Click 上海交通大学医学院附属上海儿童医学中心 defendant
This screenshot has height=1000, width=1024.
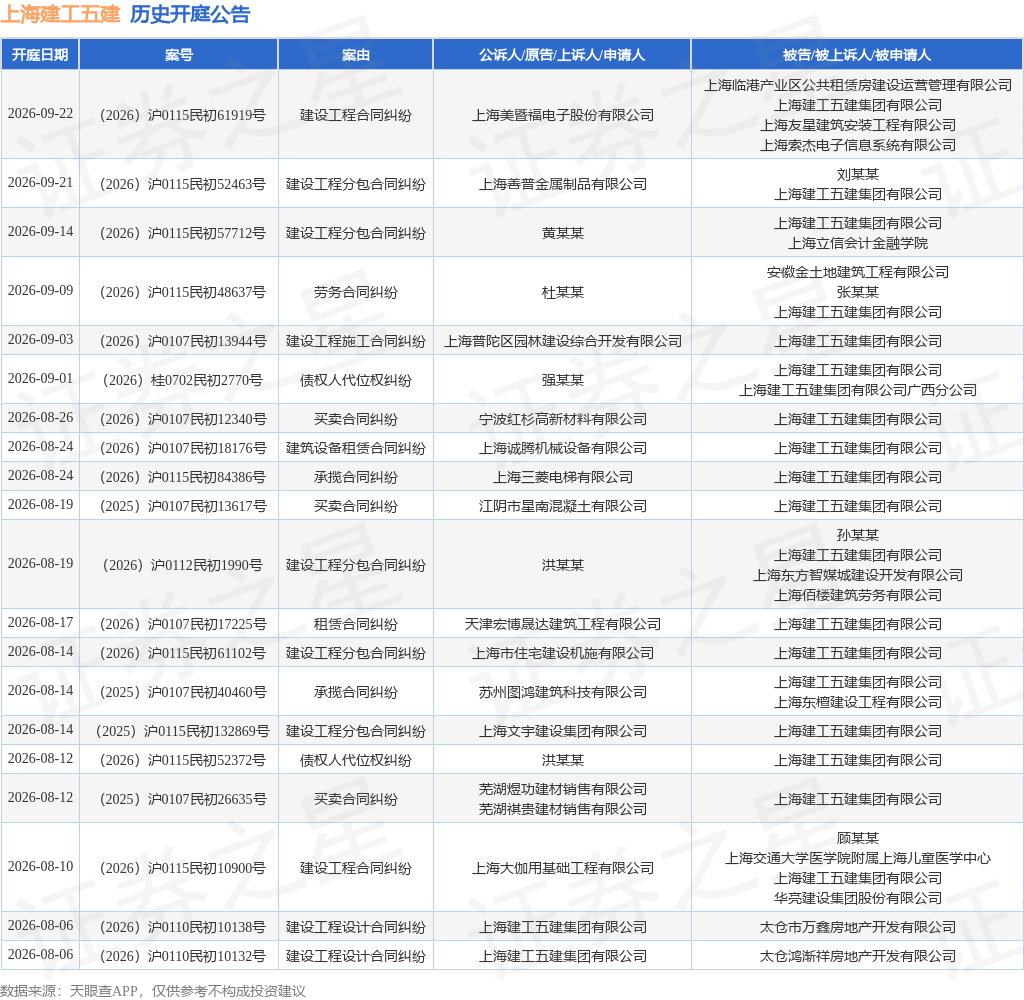tap(857, 858)
